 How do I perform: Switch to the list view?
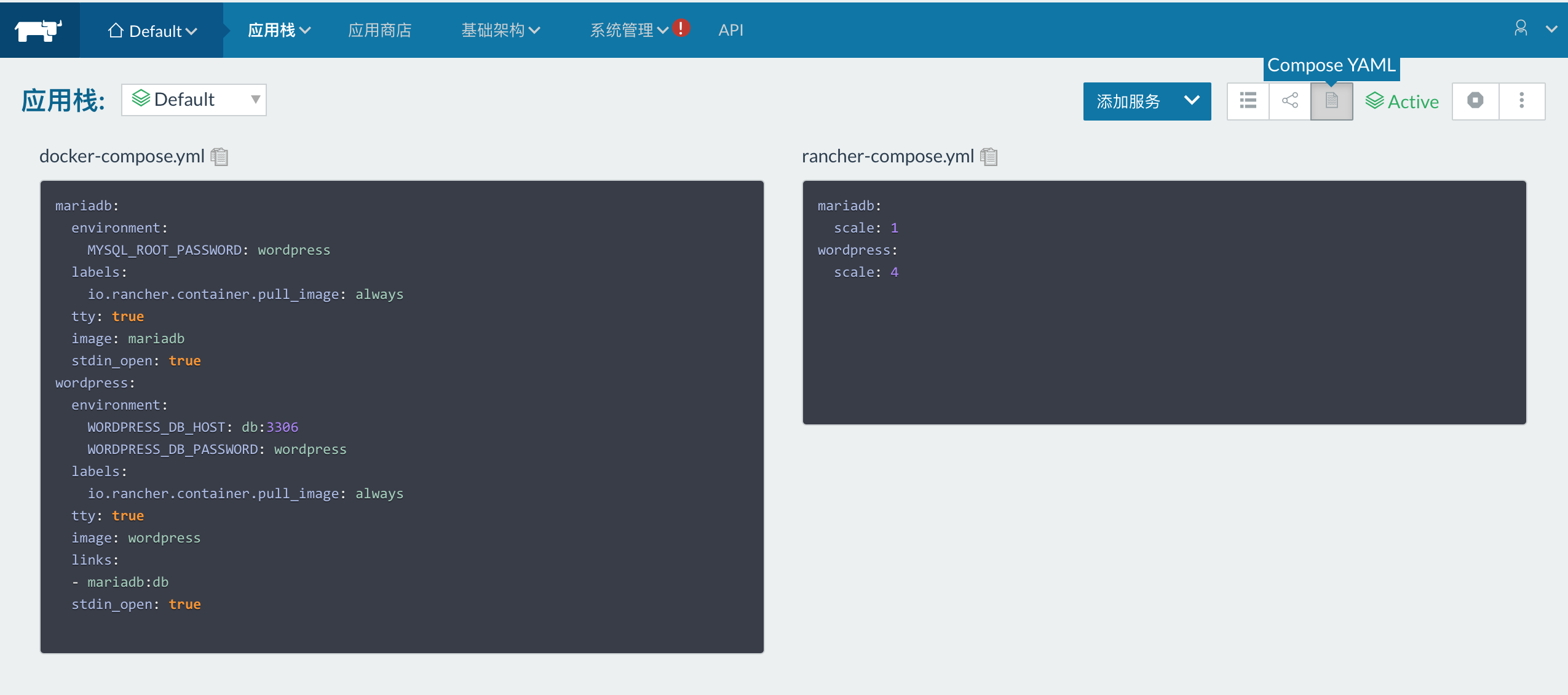1248,101
